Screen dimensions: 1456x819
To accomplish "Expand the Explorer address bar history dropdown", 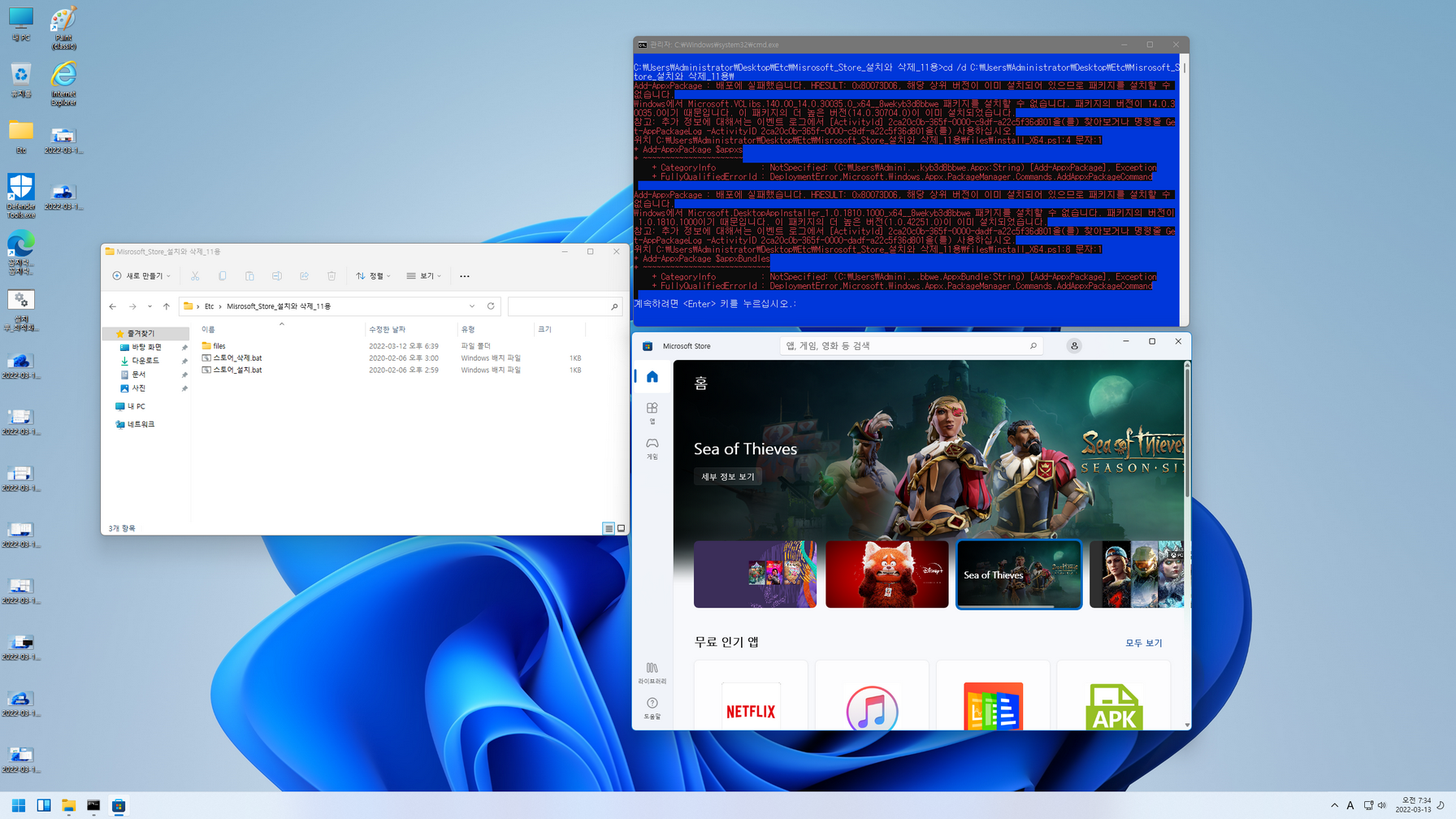I will (472, 306).
